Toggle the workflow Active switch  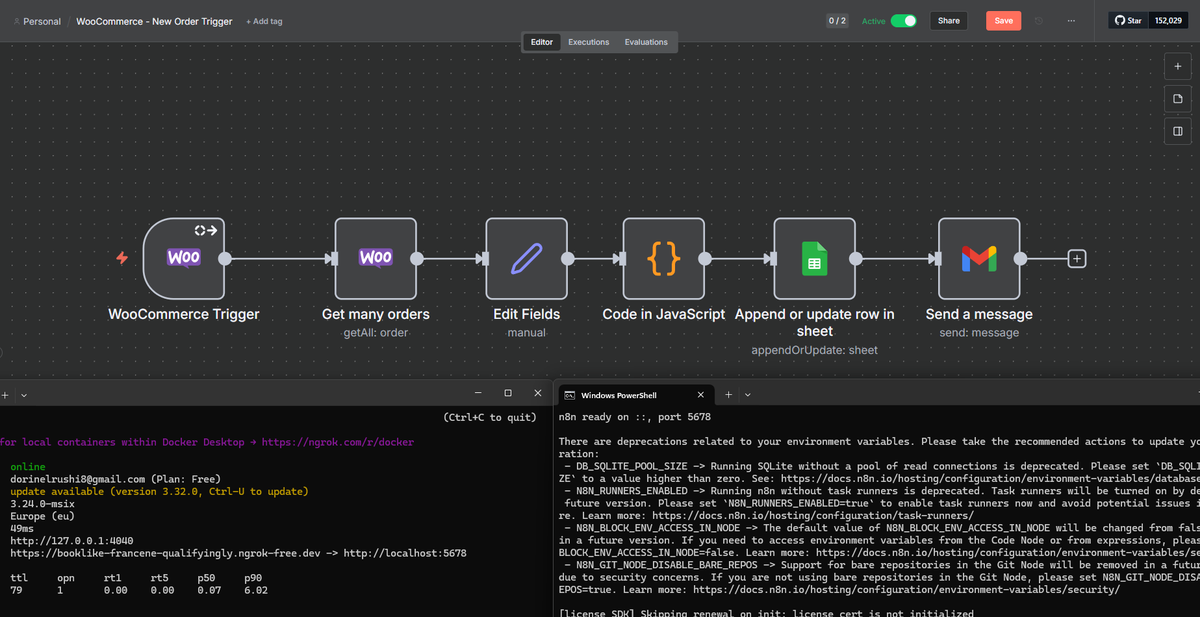click(904, 20)
